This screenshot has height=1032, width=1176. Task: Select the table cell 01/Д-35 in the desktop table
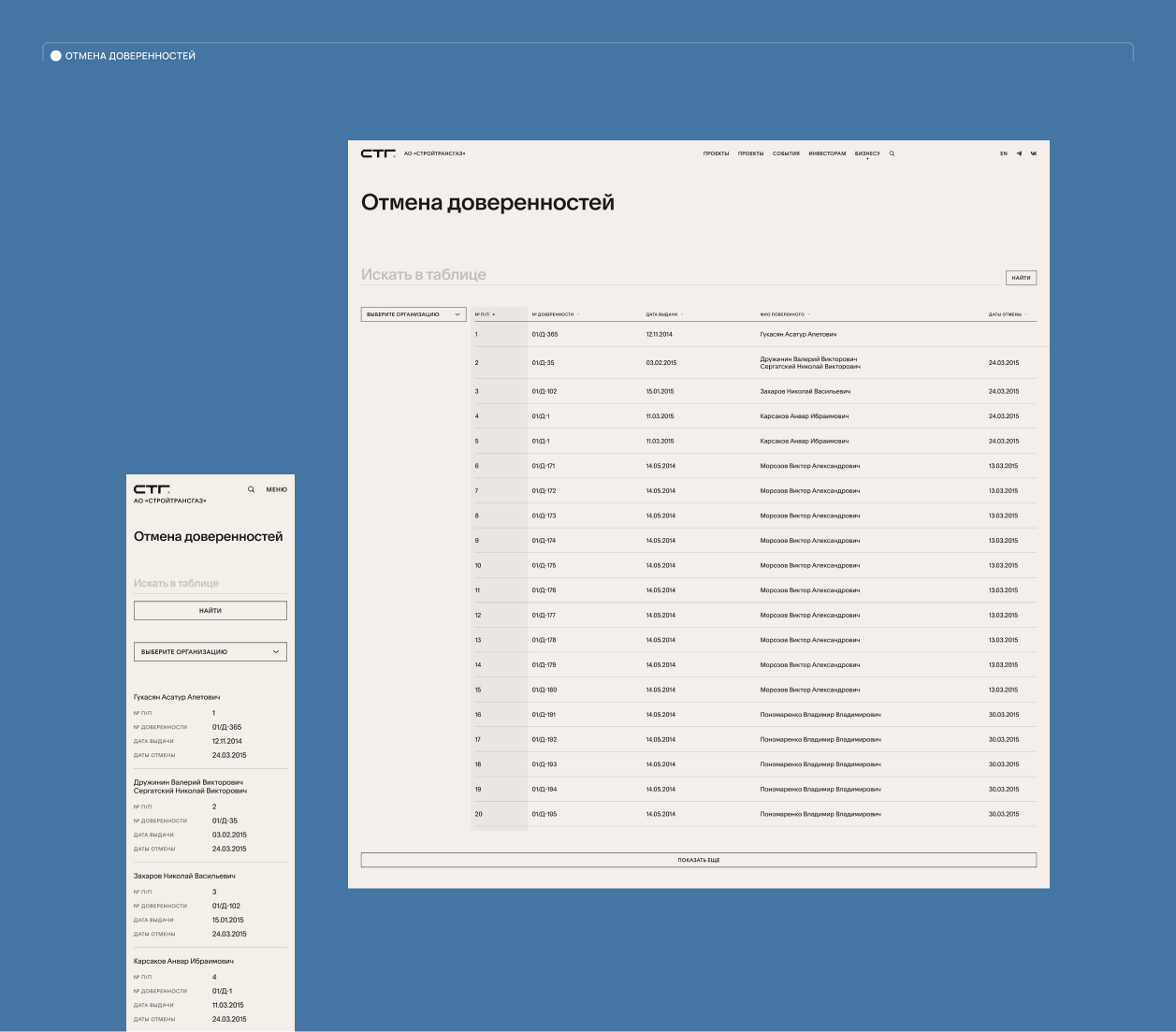coord(543,363)
